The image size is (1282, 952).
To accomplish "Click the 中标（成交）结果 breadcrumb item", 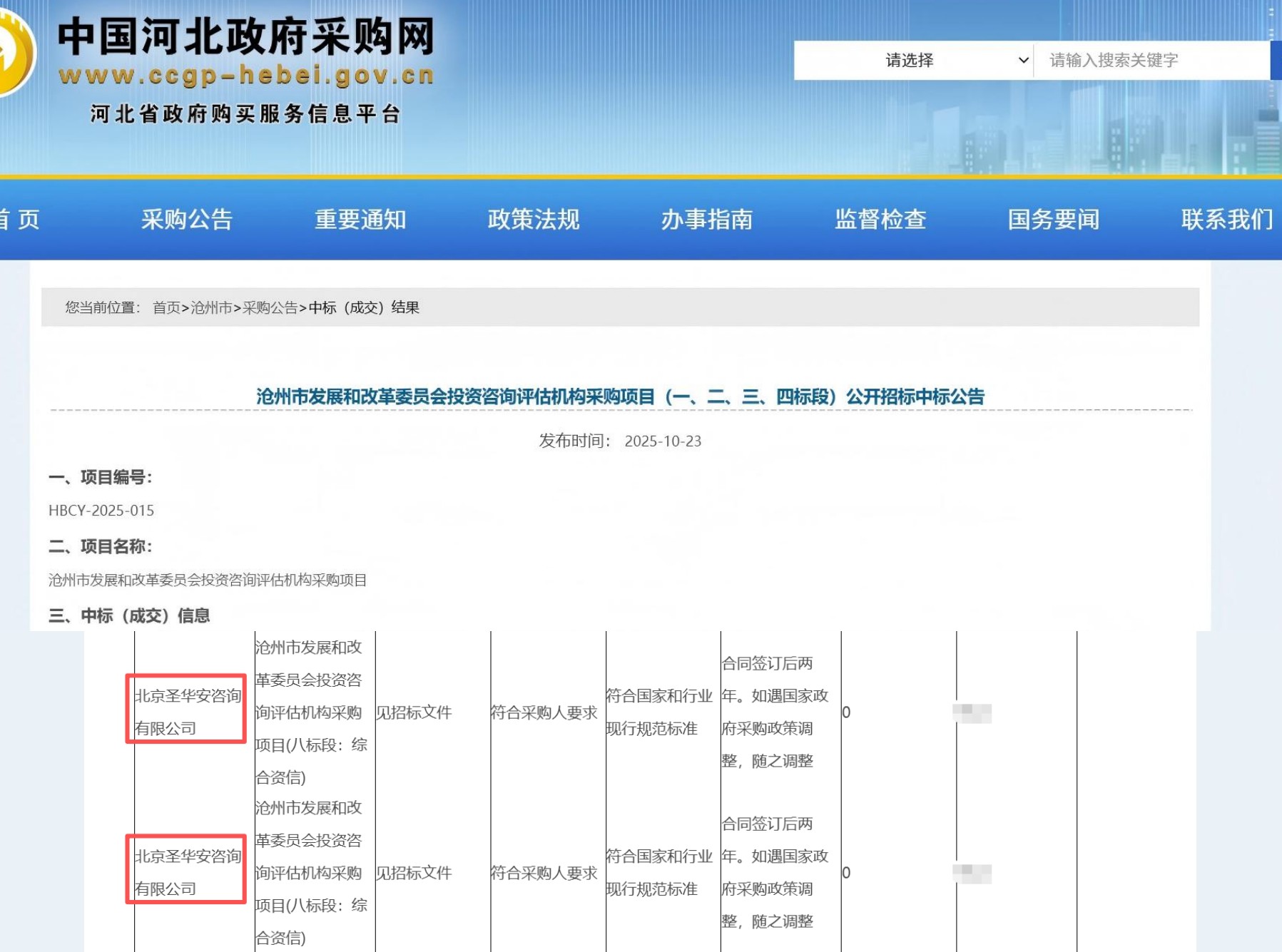I will 364,307.
